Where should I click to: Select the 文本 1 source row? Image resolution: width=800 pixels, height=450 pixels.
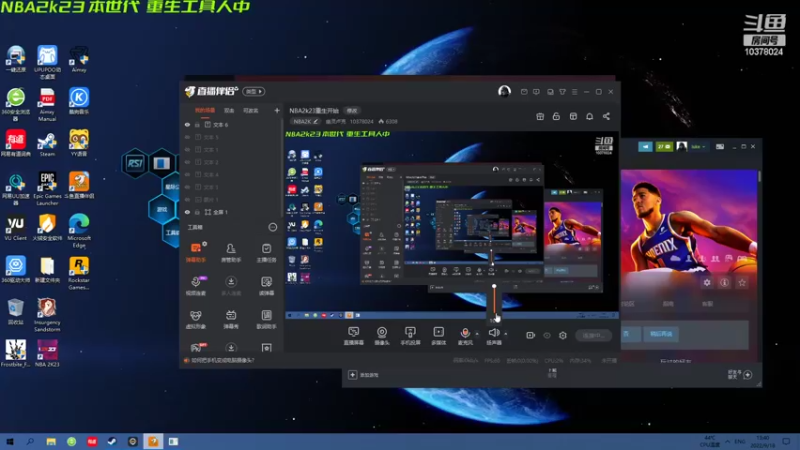pos(232,149)
